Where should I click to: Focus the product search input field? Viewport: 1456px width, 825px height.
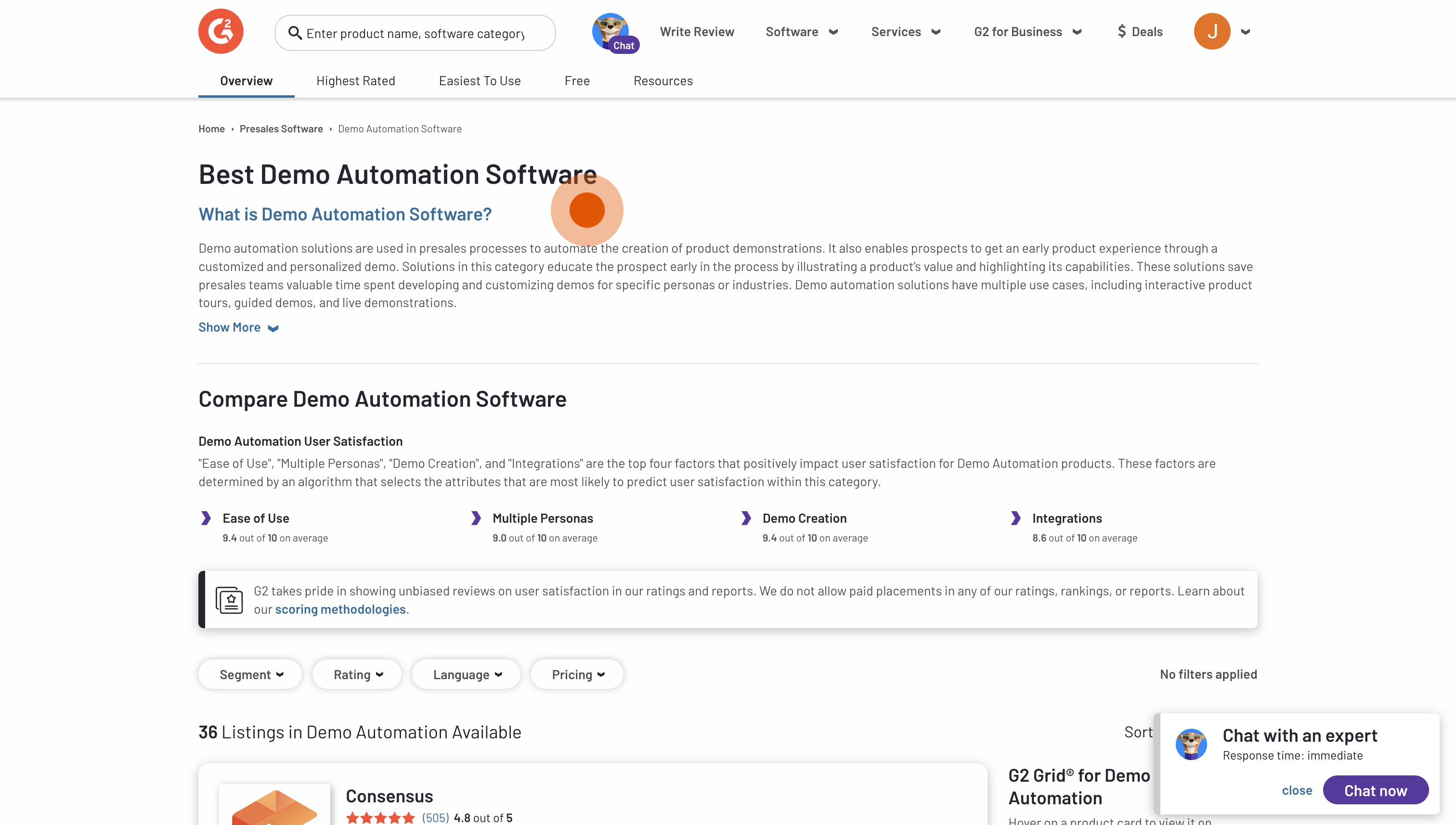(415, 33)
